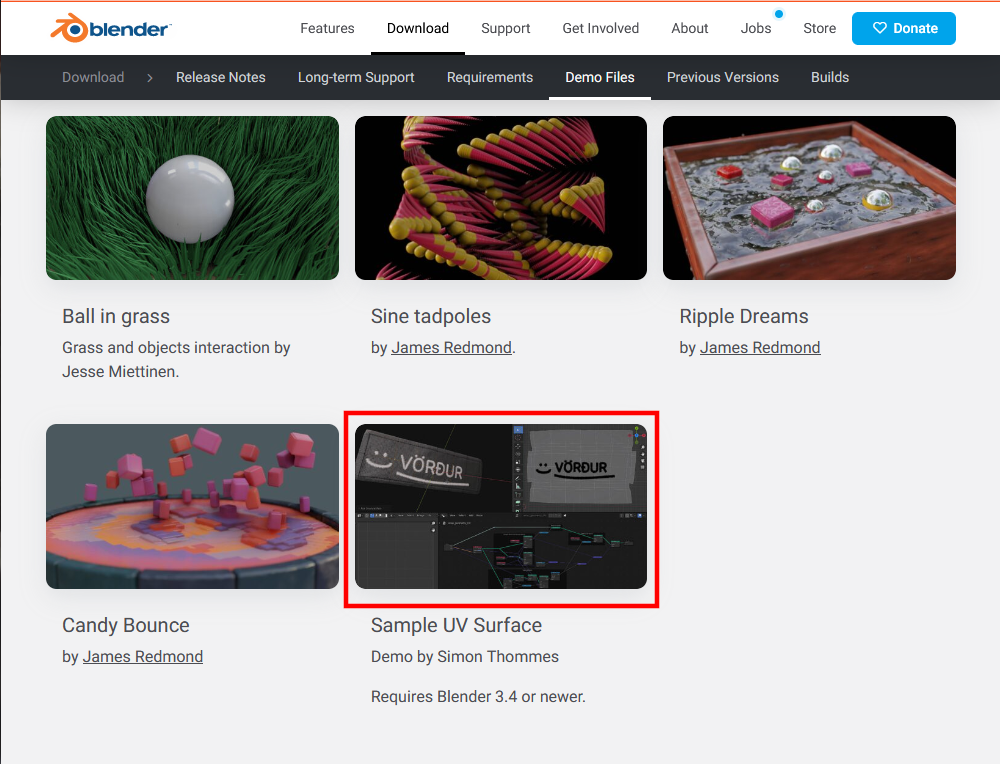Open the Sample UV Surface thumbnail

(x=501, y=506)
